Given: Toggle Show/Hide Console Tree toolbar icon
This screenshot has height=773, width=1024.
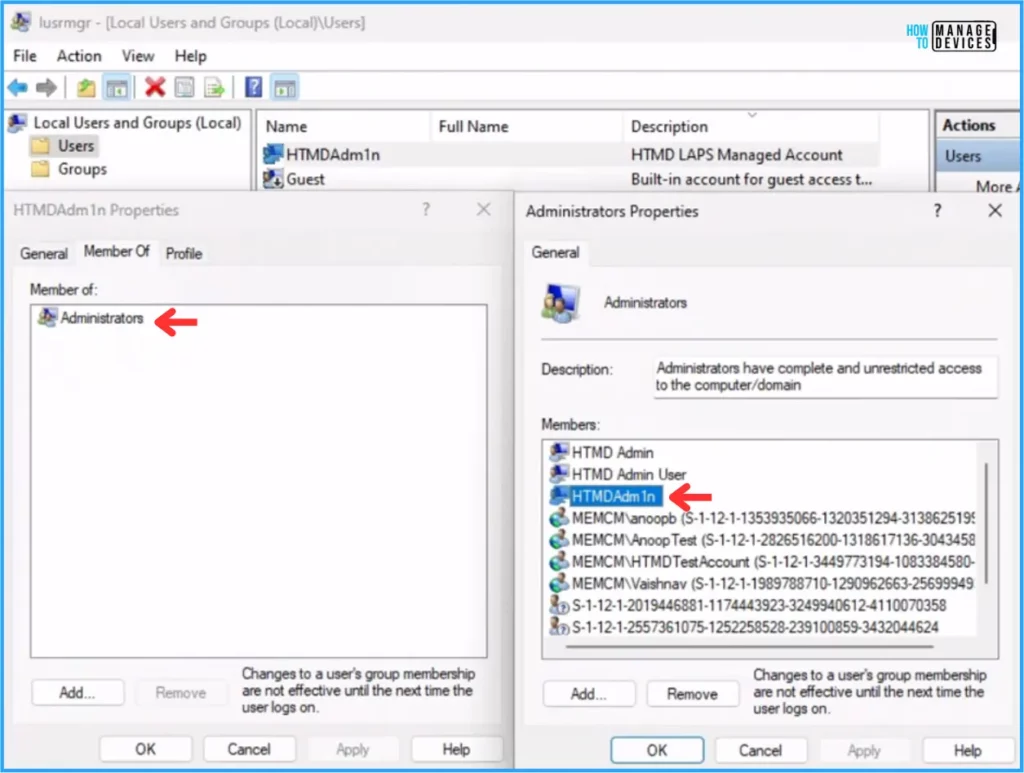Looking at the screenshot, I should click(x=117, y=87).
